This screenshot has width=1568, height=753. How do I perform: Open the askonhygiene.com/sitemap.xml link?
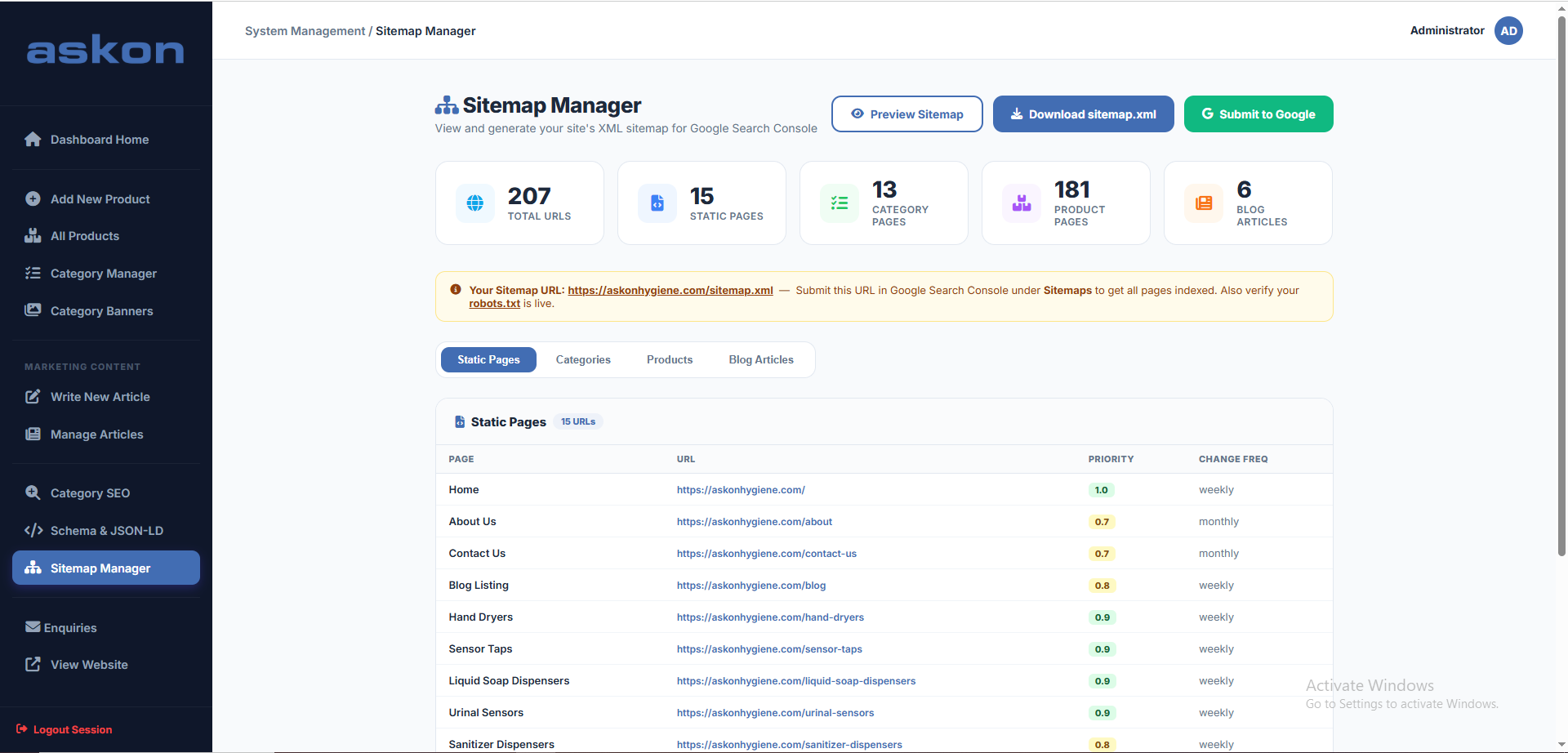point(670,290)
